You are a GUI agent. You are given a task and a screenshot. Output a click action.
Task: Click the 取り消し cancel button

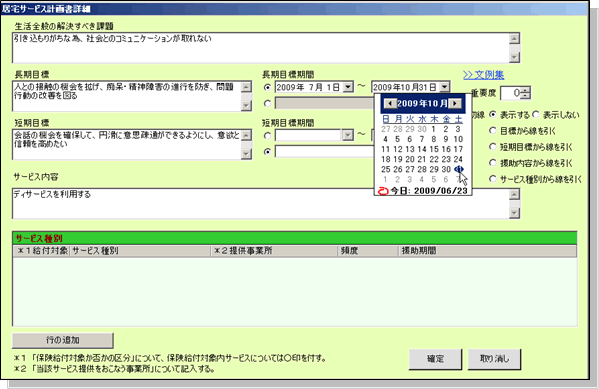tap(494, 359)
